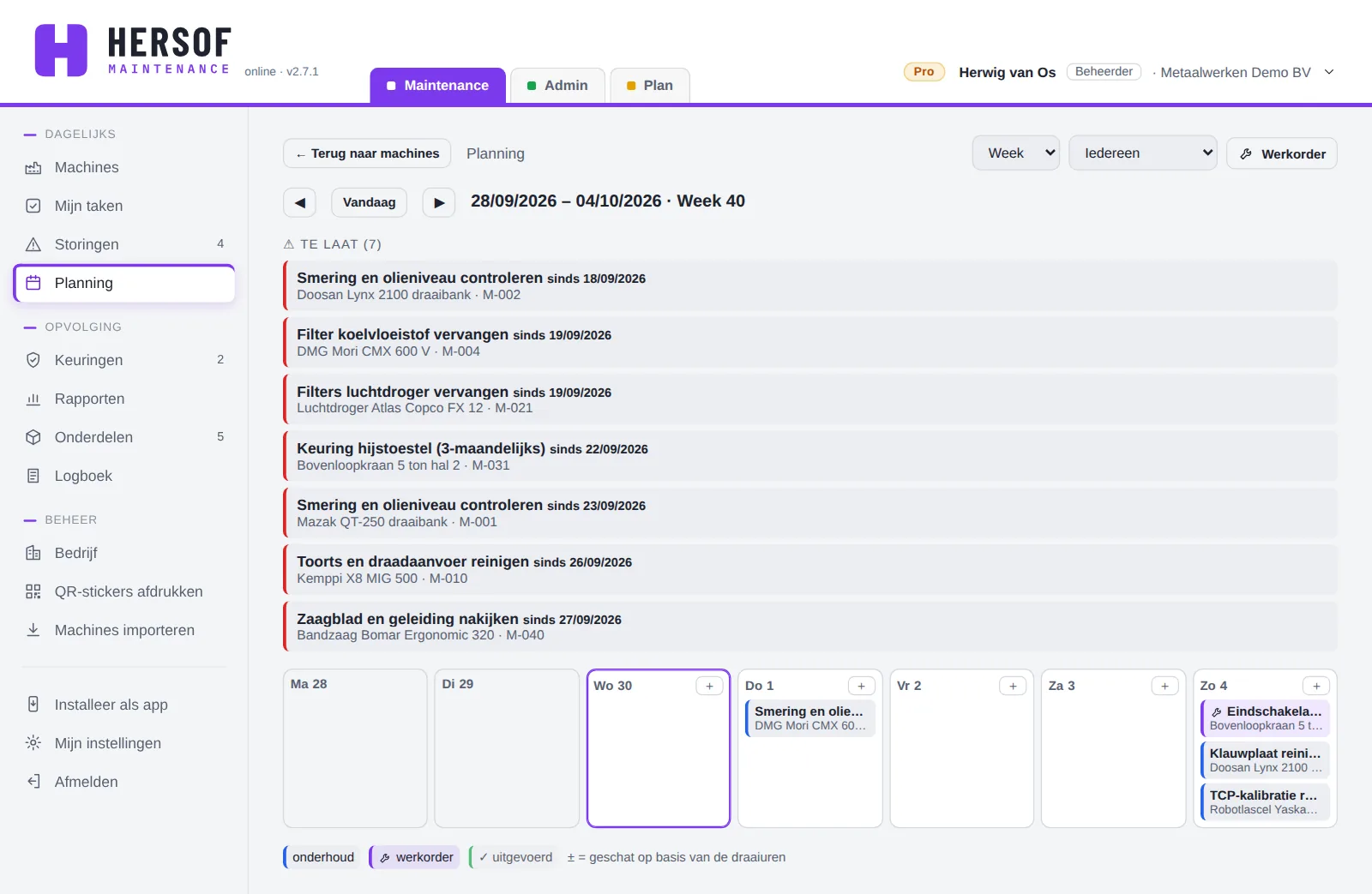Open Storingen warning triangle item
Image resolution: width=1372 pixels, height=894 pixels.
point(124,244)
